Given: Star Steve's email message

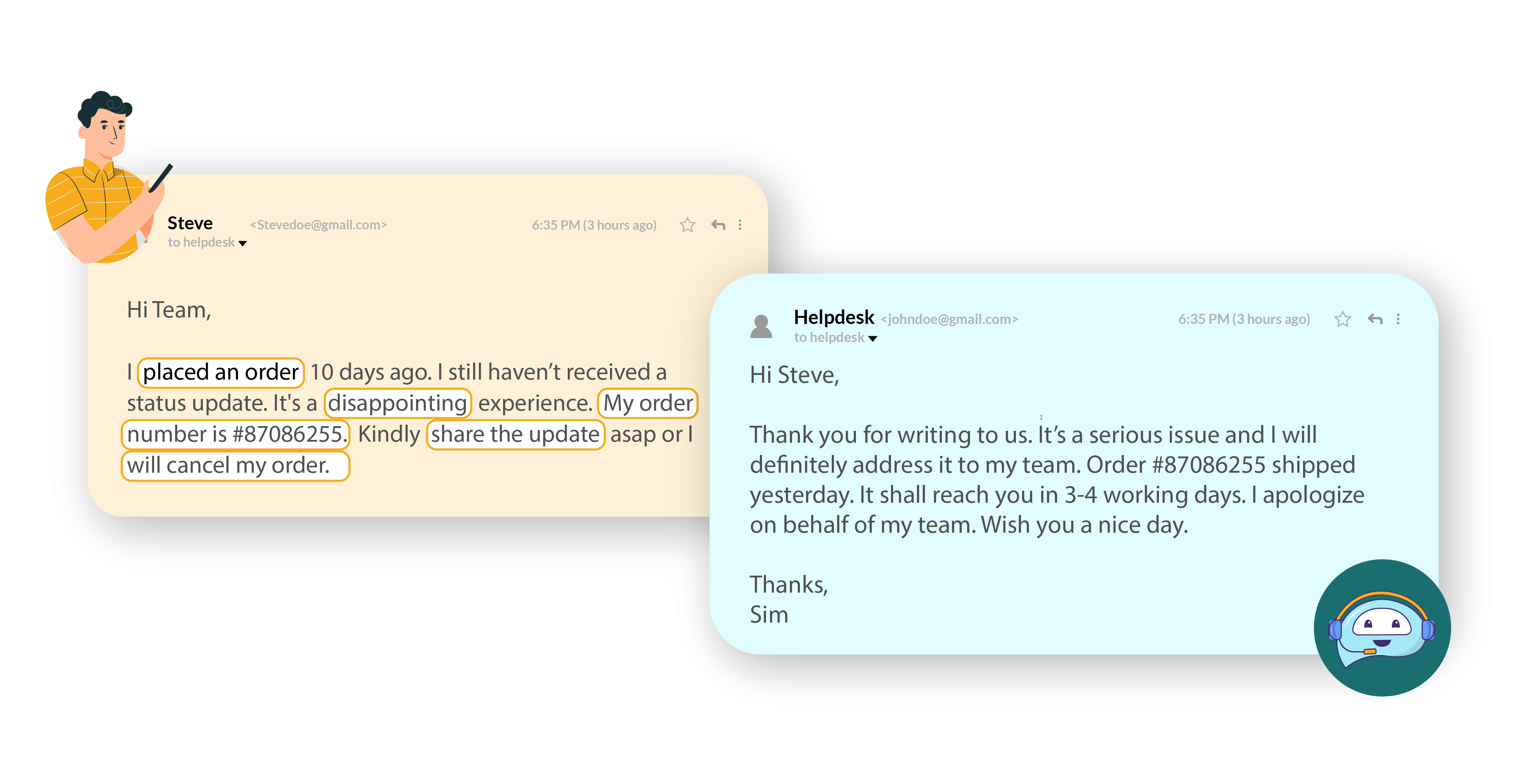Looking at the screenshot, I should pyautogui.click(x=687, y=225).
